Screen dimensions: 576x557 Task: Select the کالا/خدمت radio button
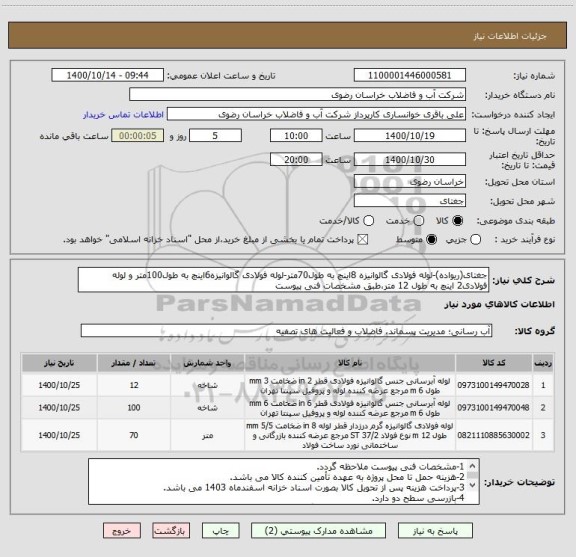click(x=368, y=220)
